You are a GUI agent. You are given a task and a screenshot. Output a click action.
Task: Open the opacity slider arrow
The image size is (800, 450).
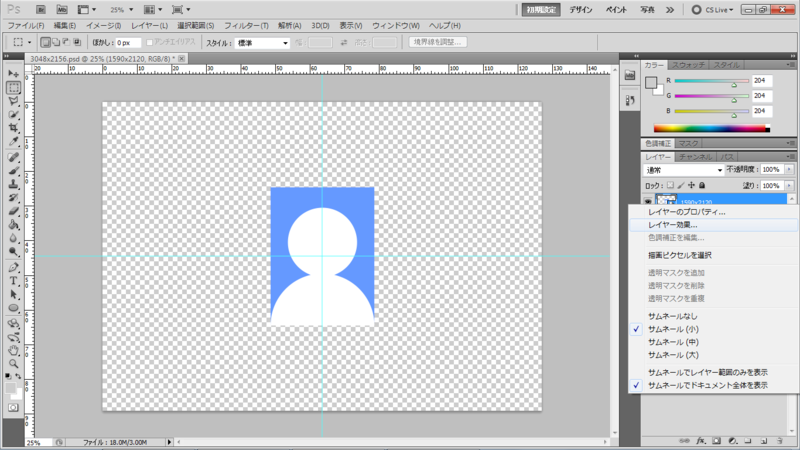[789, 169]
